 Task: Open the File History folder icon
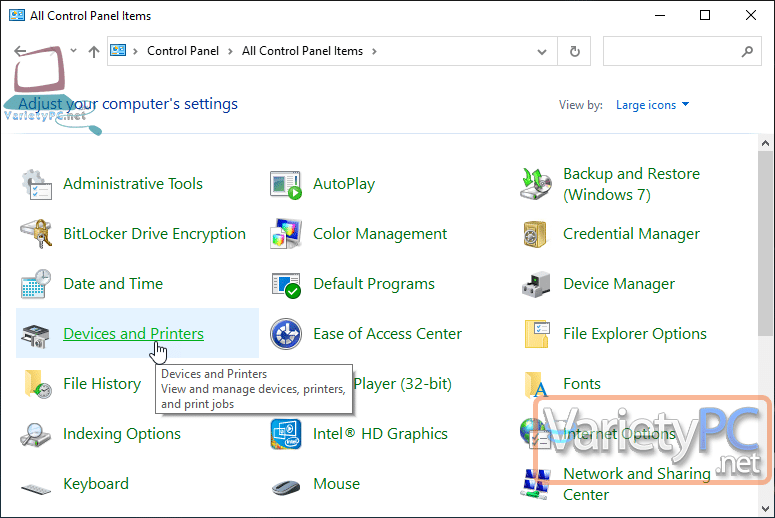(x=38, y=384)
